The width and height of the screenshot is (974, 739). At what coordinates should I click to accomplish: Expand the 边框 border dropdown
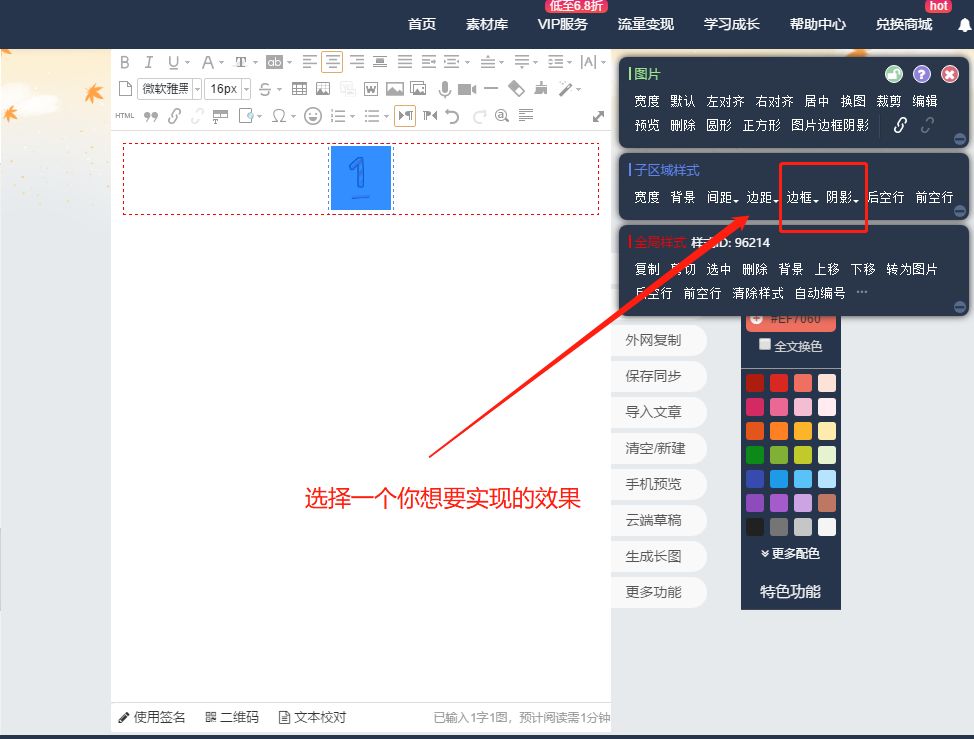click(802, 198)
